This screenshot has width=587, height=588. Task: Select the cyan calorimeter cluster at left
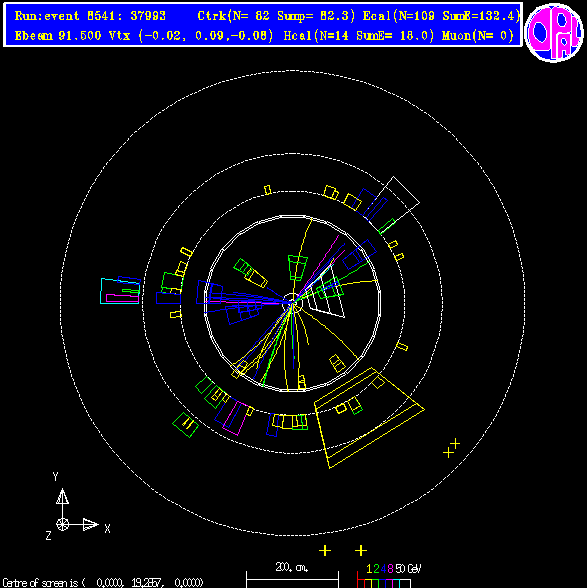pyautogui.click(x=120, y=291)
